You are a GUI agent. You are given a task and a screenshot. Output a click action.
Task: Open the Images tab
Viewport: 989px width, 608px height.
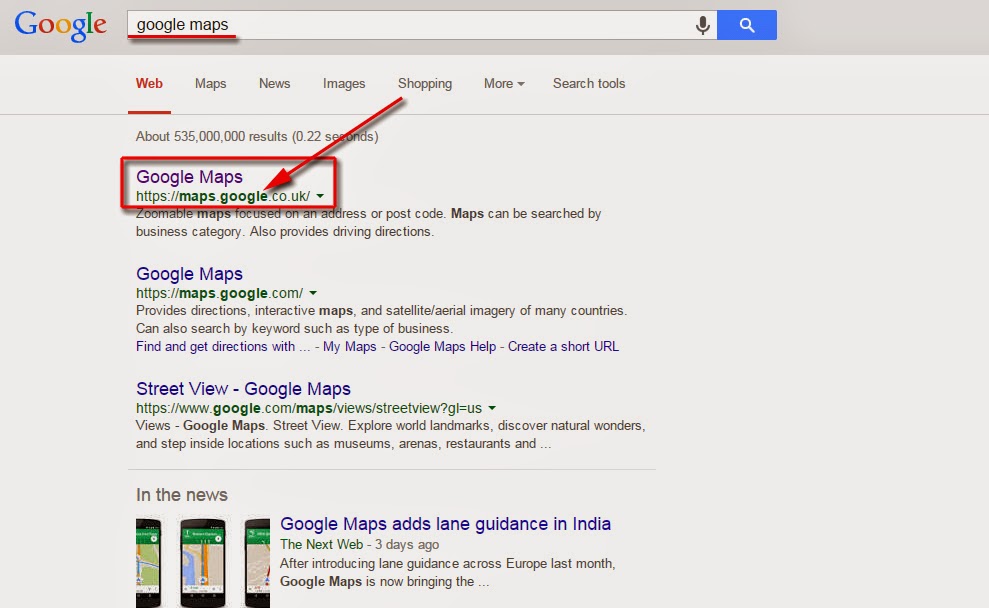coord(344,84)
